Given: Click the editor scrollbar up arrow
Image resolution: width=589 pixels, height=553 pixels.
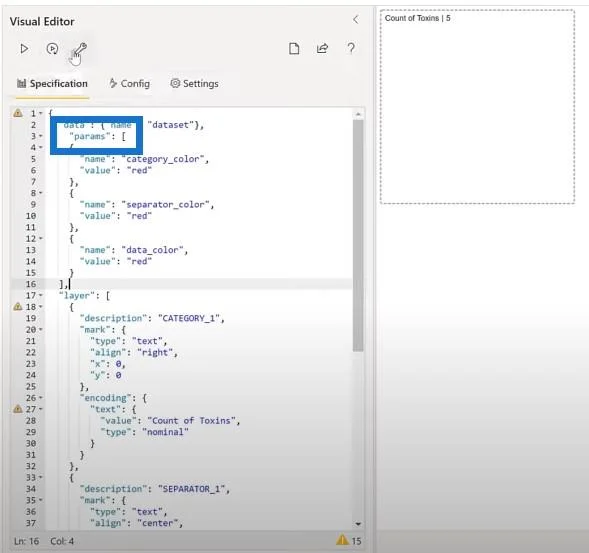Looking at the screenshot, I should tap(358, 114).
